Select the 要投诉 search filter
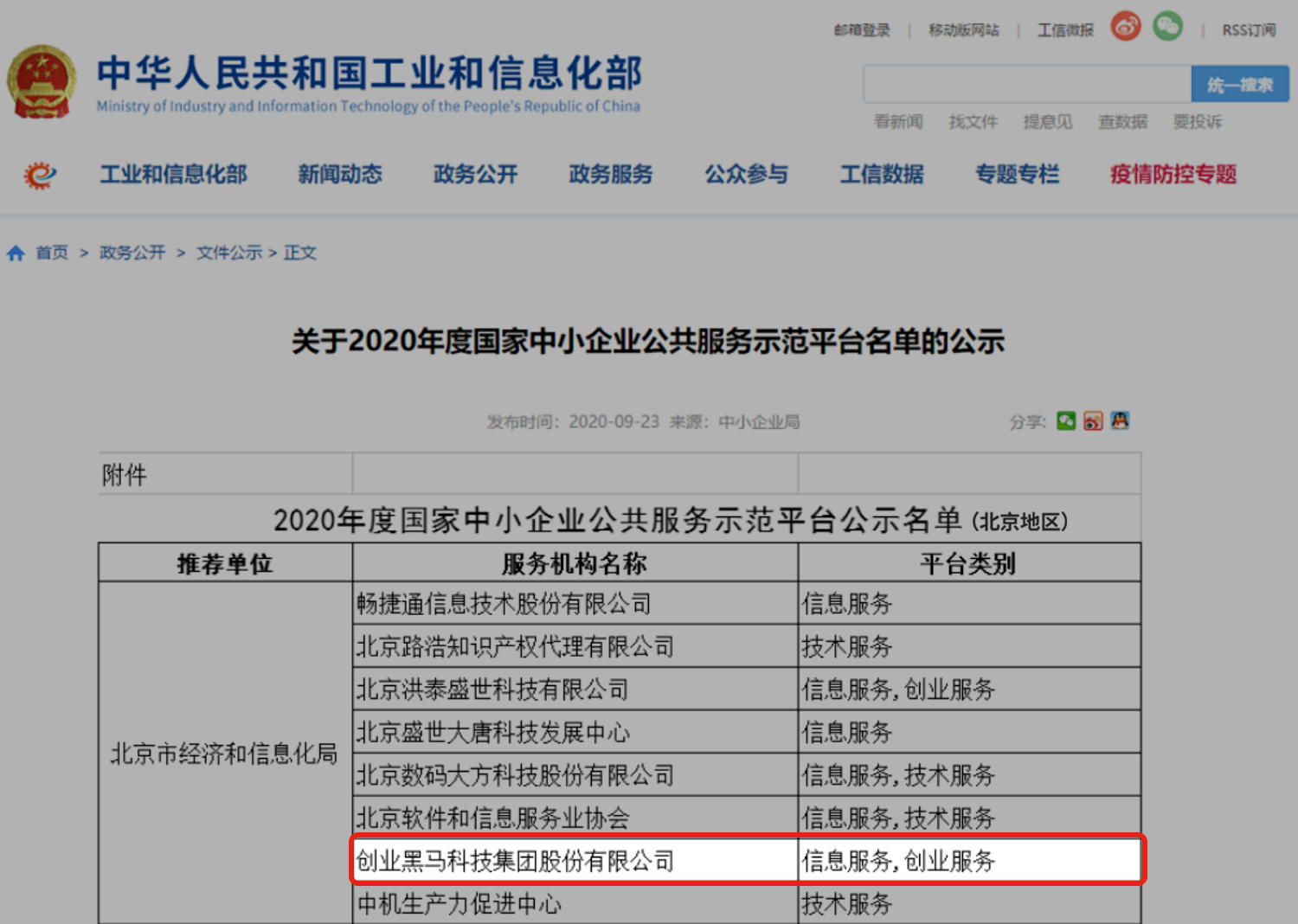The image size is (1298, 924). (x=1198, y=122)
